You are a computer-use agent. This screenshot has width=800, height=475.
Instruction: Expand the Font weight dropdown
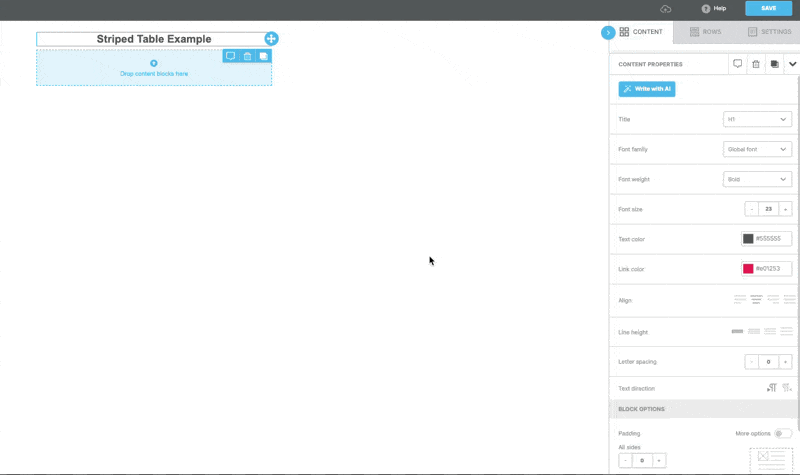point(757,179)
